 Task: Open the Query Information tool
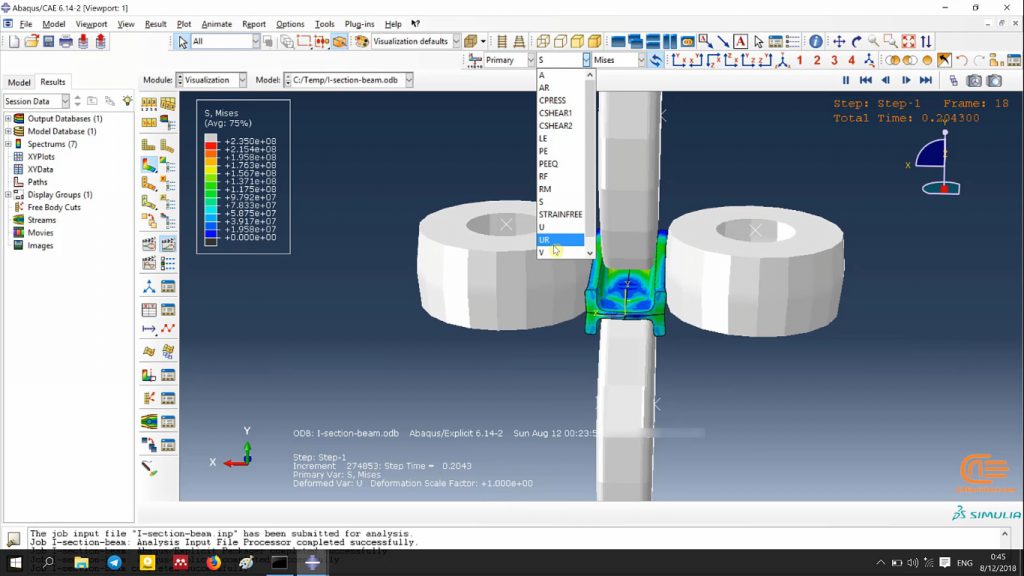point(816,42)
